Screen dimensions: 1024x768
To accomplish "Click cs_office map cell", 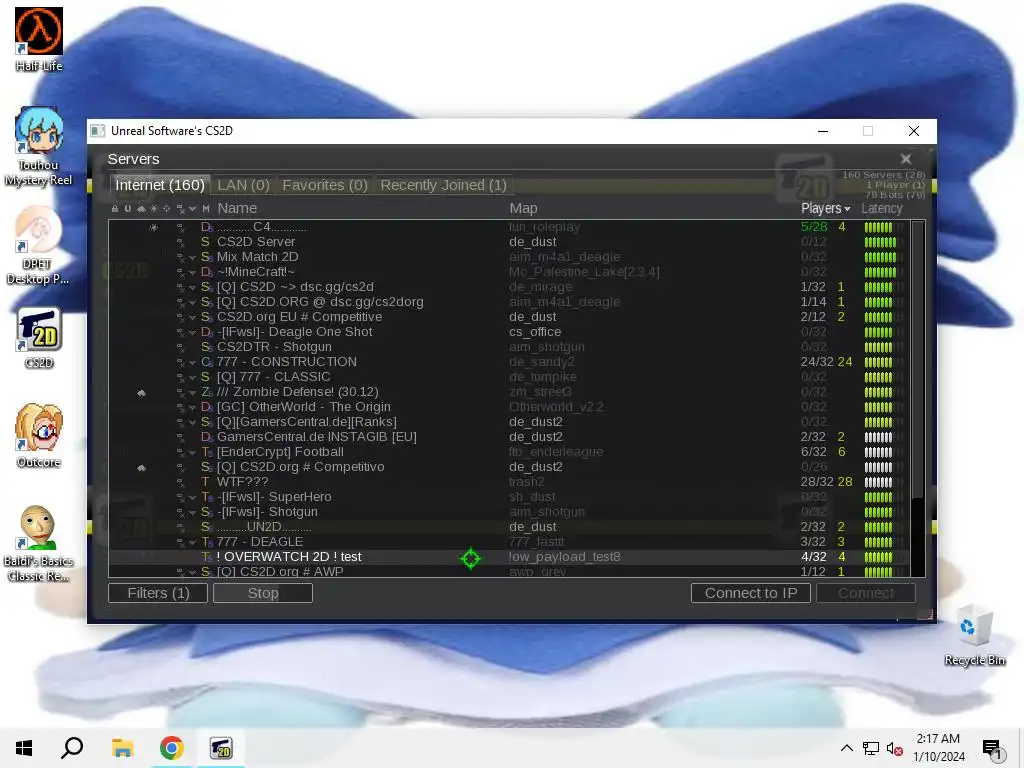I will 535,332.
